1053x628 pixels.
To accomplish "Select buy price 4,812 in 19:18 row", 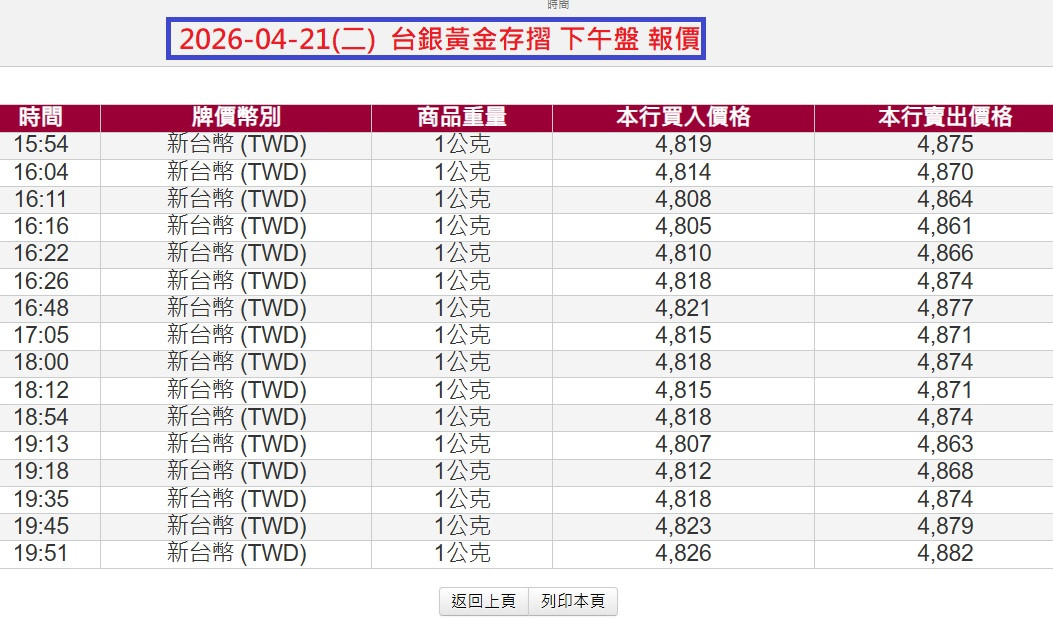I will coord(684,472).
